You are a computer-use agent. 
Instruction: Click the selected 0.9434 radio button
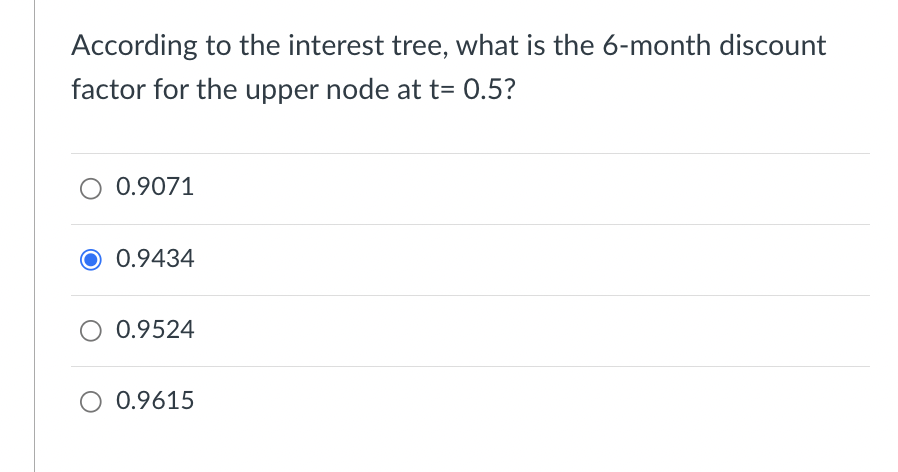[x=90, y=259]
